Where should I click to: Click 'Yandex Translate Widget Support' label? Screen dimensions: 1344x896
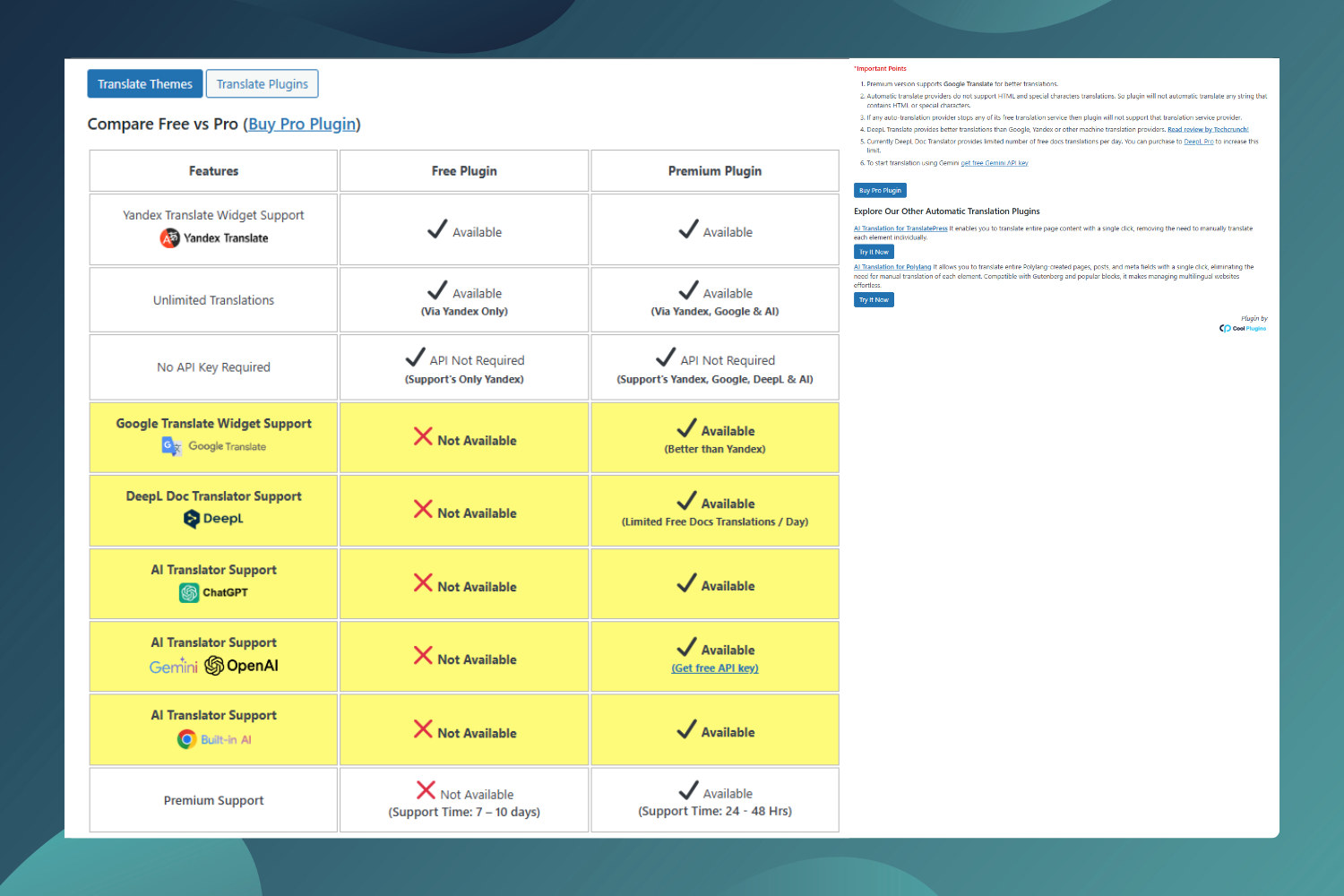(213, 215)
